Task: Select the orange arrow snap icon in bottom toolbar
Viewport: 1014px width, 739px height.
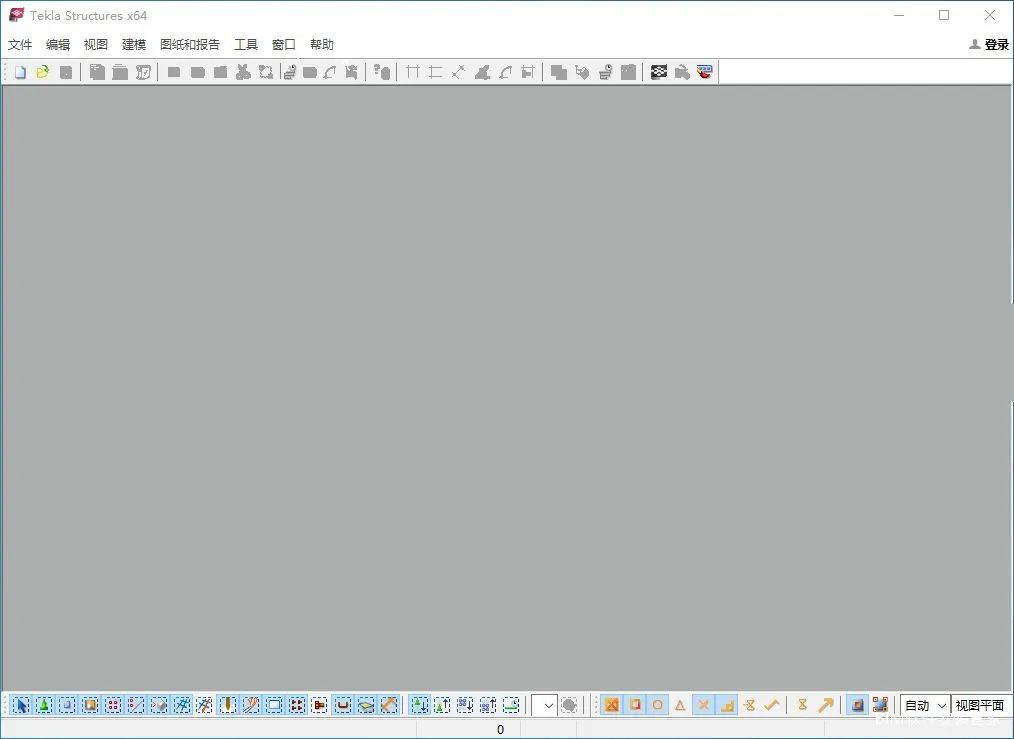Action: pos(825,705)
